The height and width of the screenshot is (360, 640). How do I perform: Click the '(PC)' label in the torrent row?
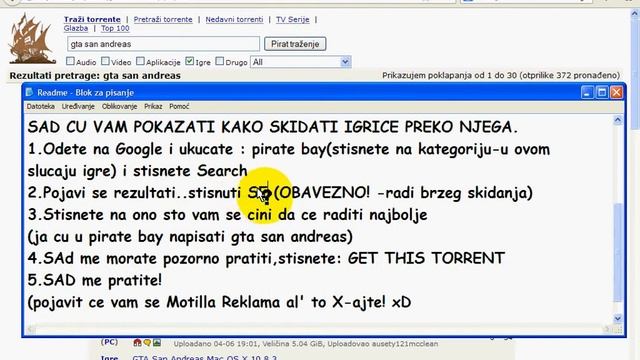(x=109, y=342)
